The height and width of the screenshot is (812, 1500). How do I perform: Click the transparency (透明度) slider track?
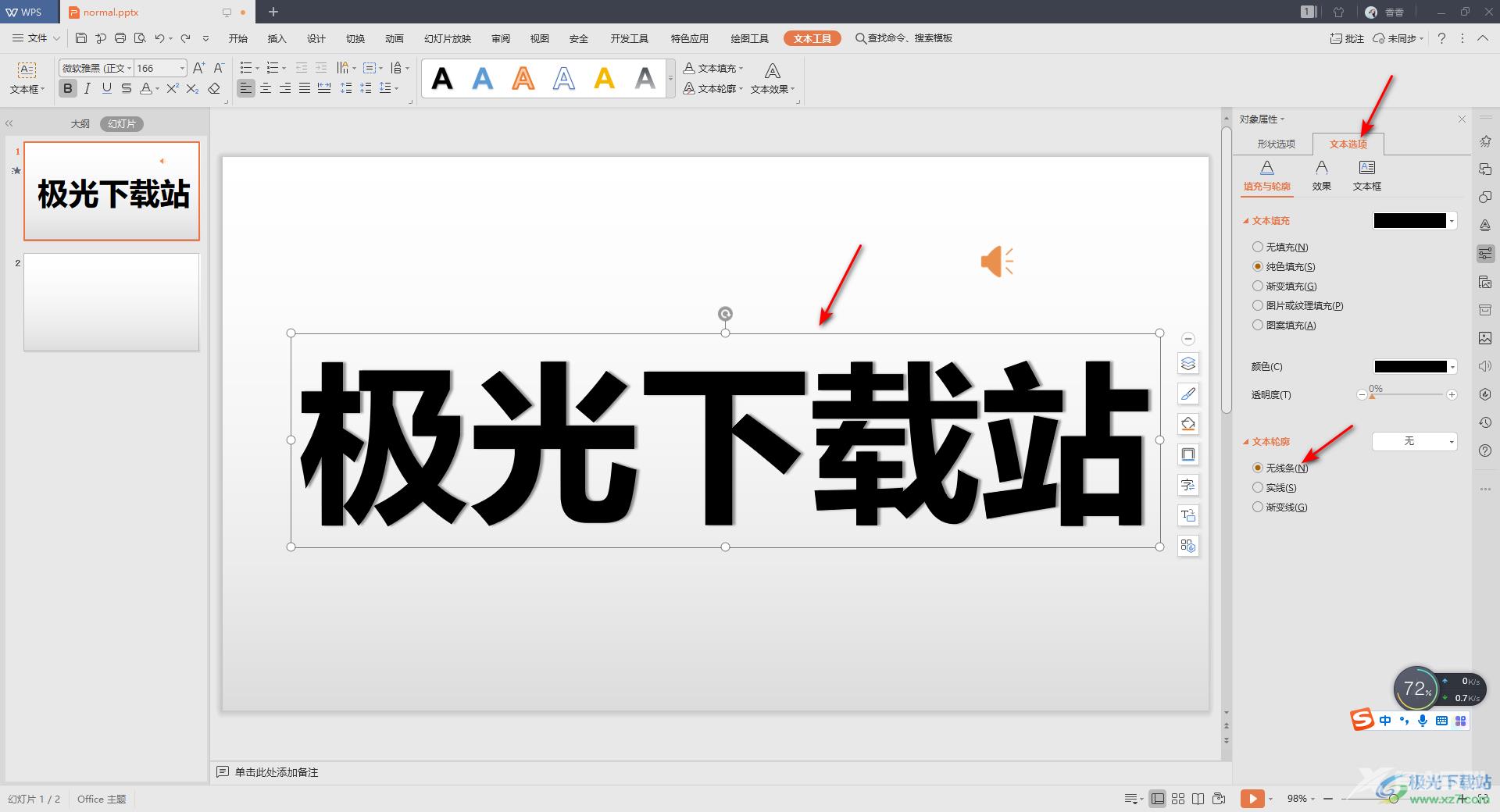[1407, 395]
